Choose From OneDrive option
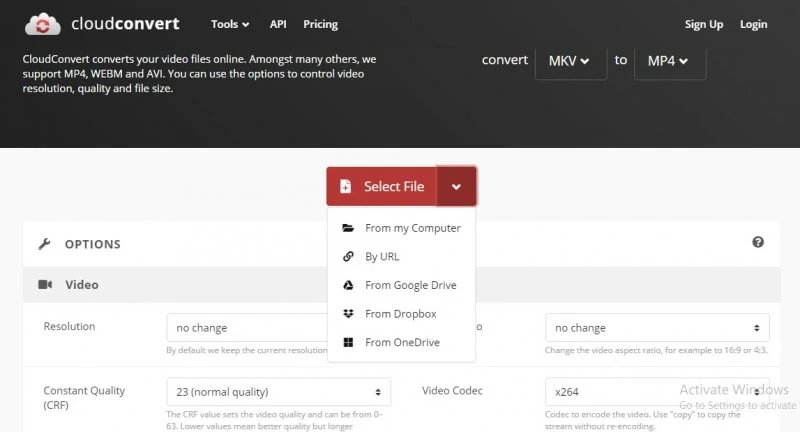Screen dimensions: 800x432 coord(402,342)
